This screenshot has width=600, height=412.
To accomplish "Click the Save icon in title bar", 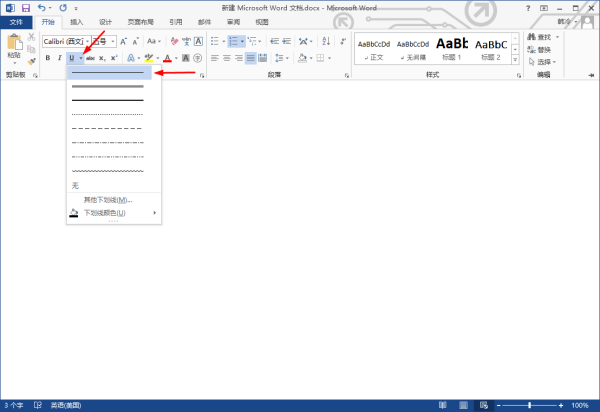I will pyautogui.click(x=26, y=8).
